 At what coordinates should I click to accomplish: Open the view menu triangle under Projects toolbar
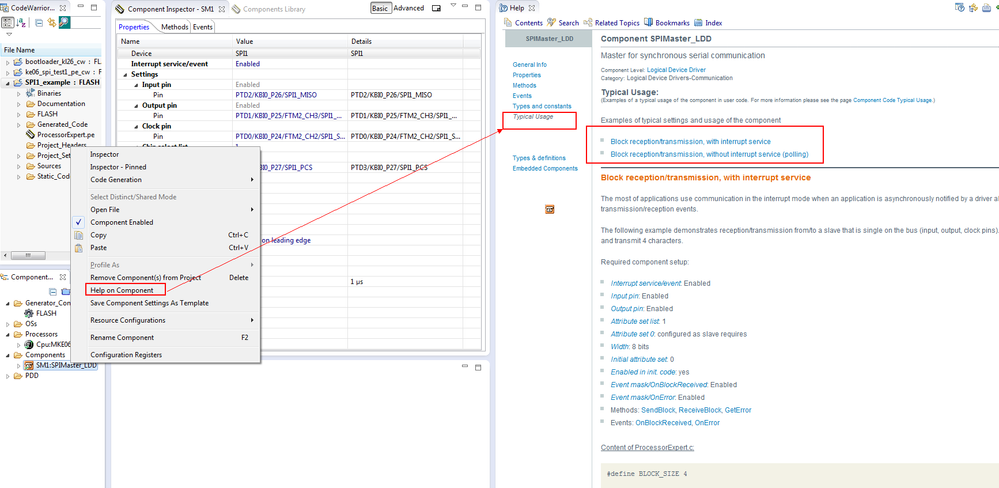pyautogui.click(x=9, y=34)
